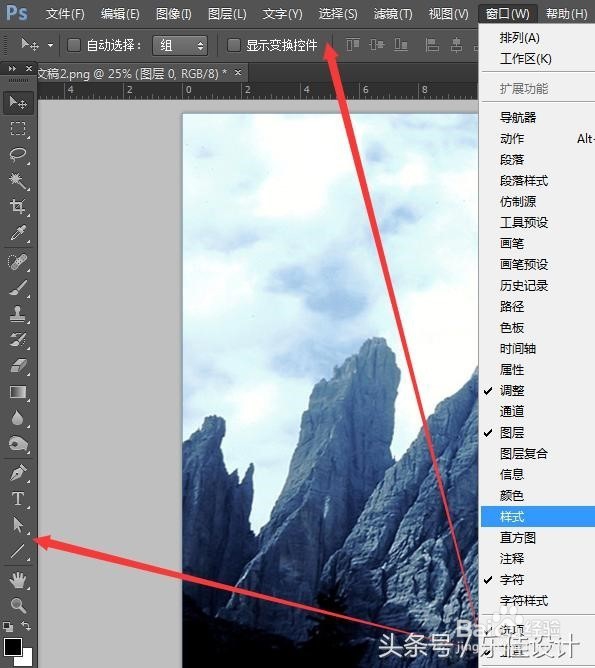Open the Move tool preset picker arrow
595x668 pixels.
pos(50,45)
